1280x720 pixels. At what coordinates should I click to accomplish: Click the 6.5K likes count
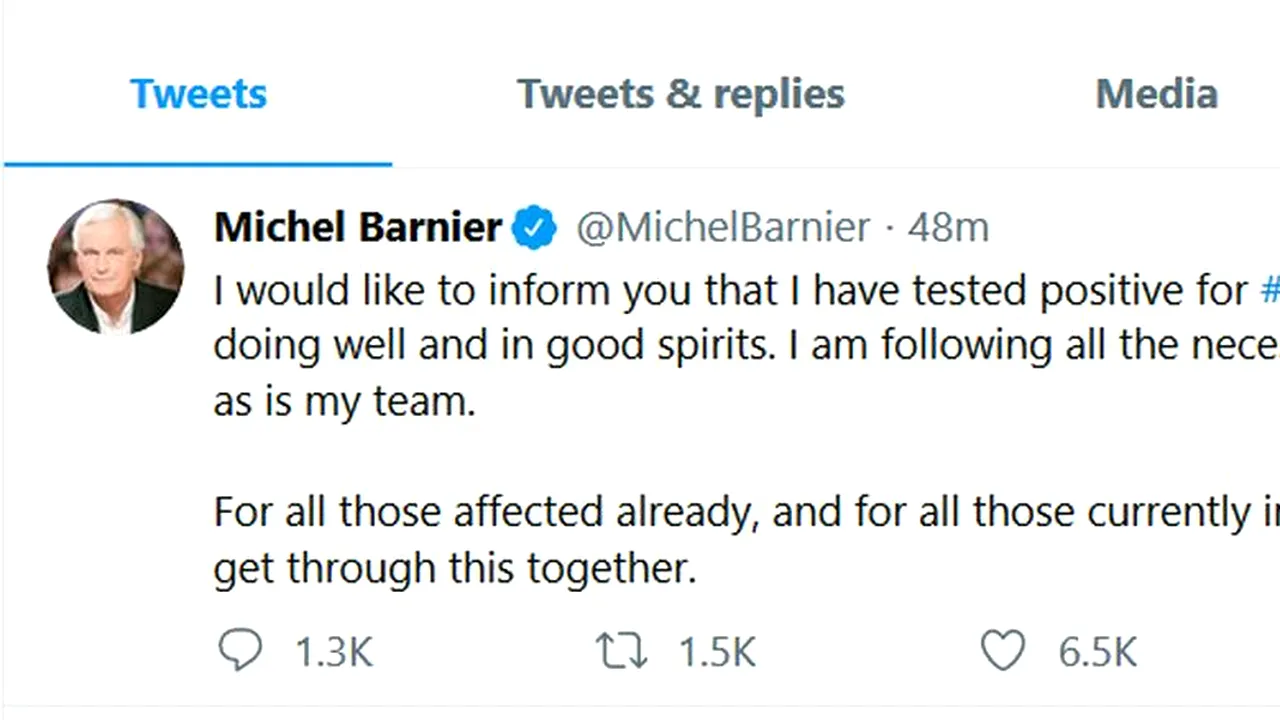(1097, 653)
